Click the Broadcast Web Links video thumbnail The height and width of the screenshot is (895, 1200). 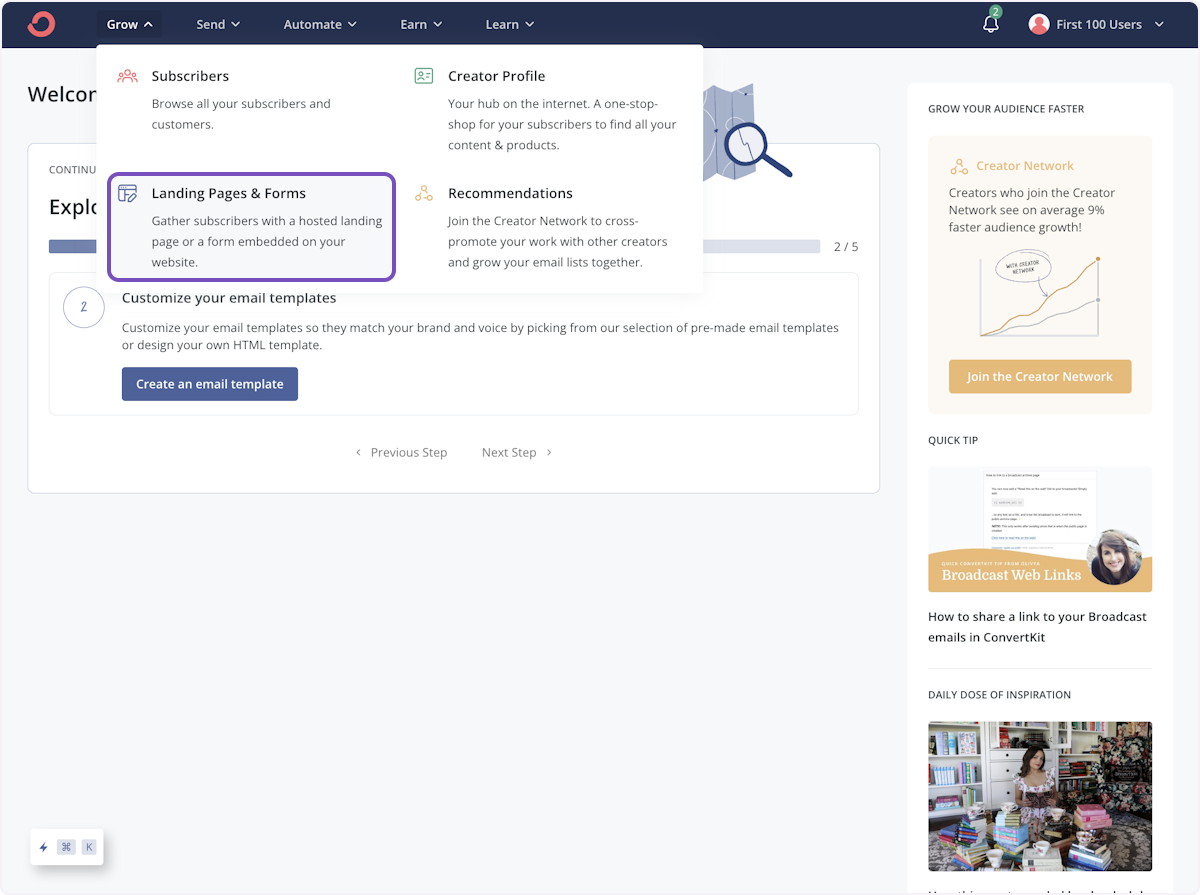click(x=1040, y=528)
